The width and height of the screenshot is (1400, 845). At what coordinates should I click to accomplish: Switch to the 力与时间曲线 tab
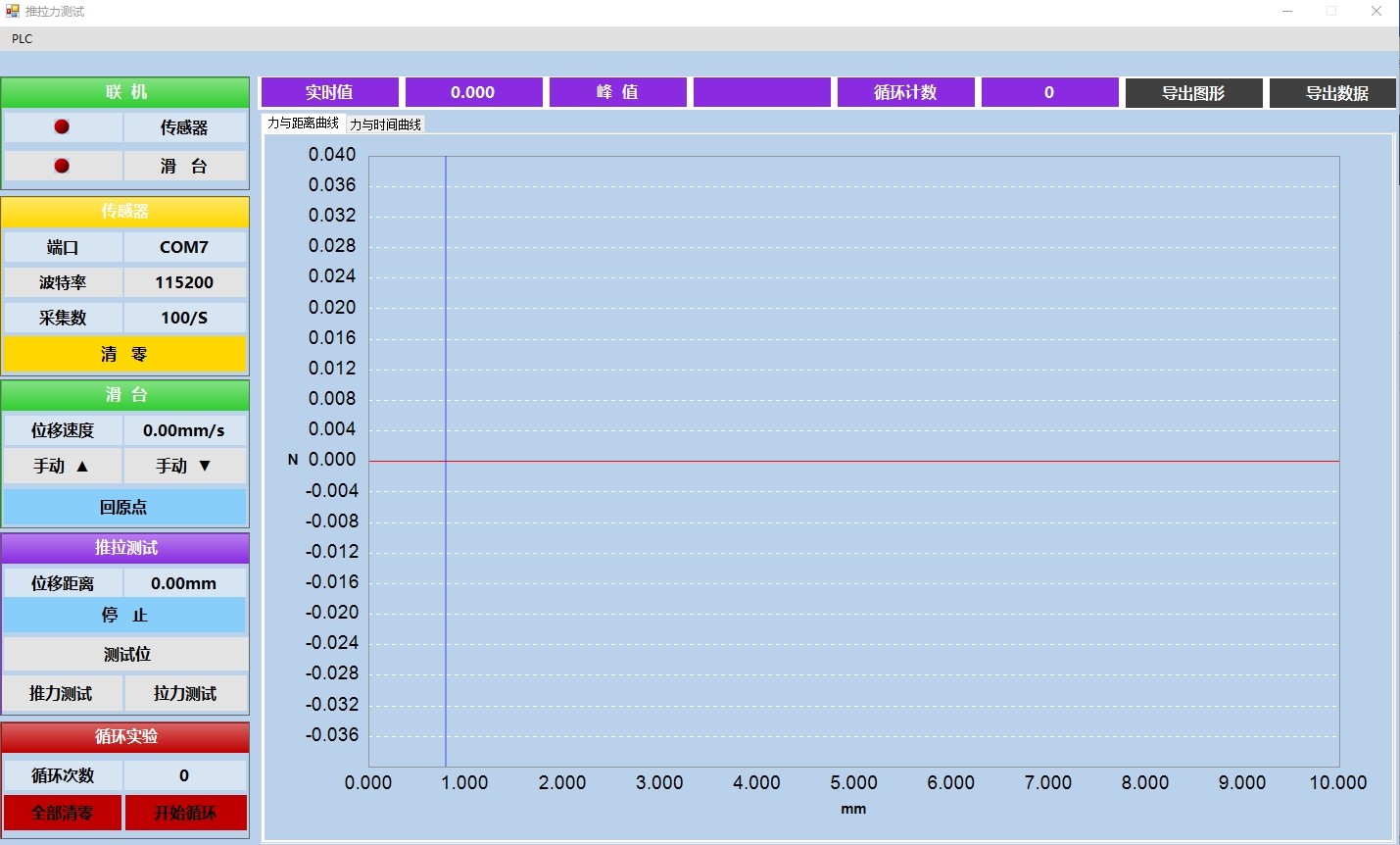(385, 124)
